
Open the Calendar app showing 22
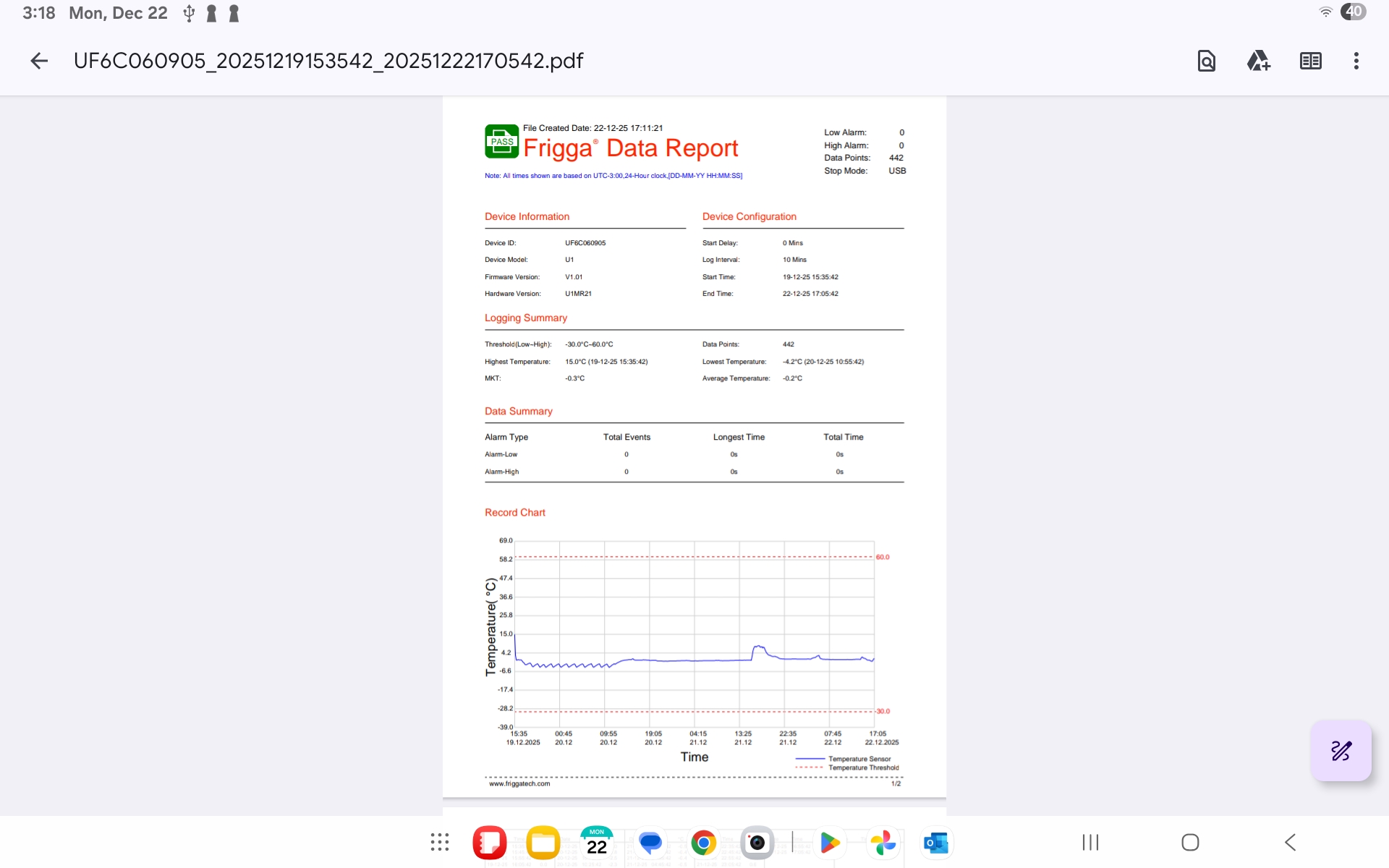click(x=596, y=842)
